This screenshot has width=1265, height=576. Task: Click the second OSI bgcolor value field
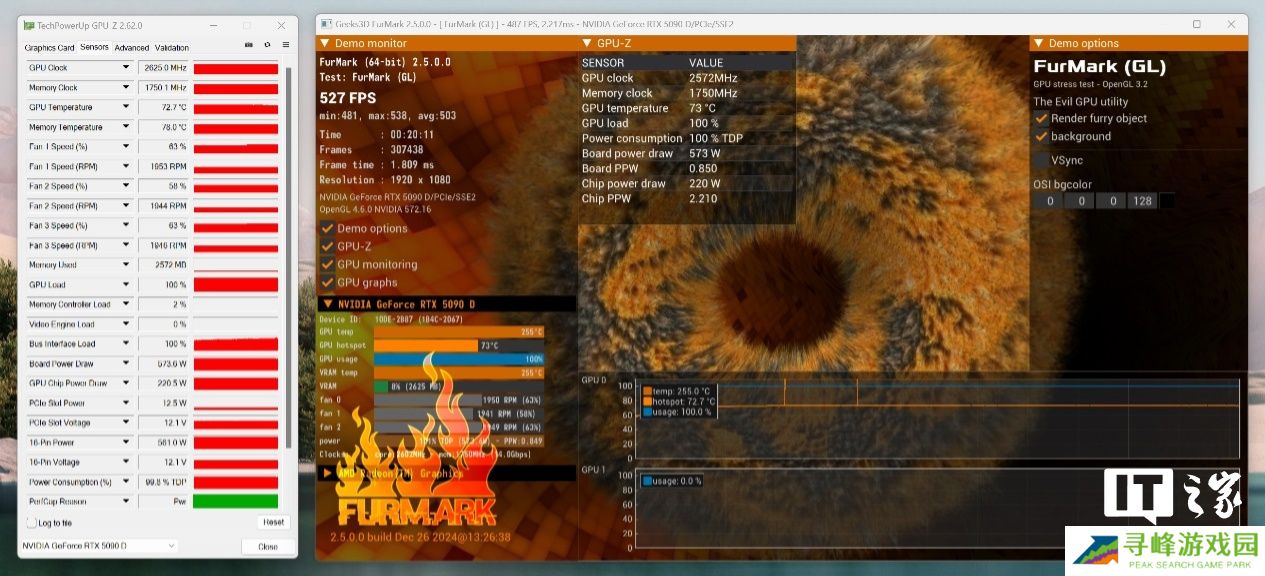click(1080, 201)
